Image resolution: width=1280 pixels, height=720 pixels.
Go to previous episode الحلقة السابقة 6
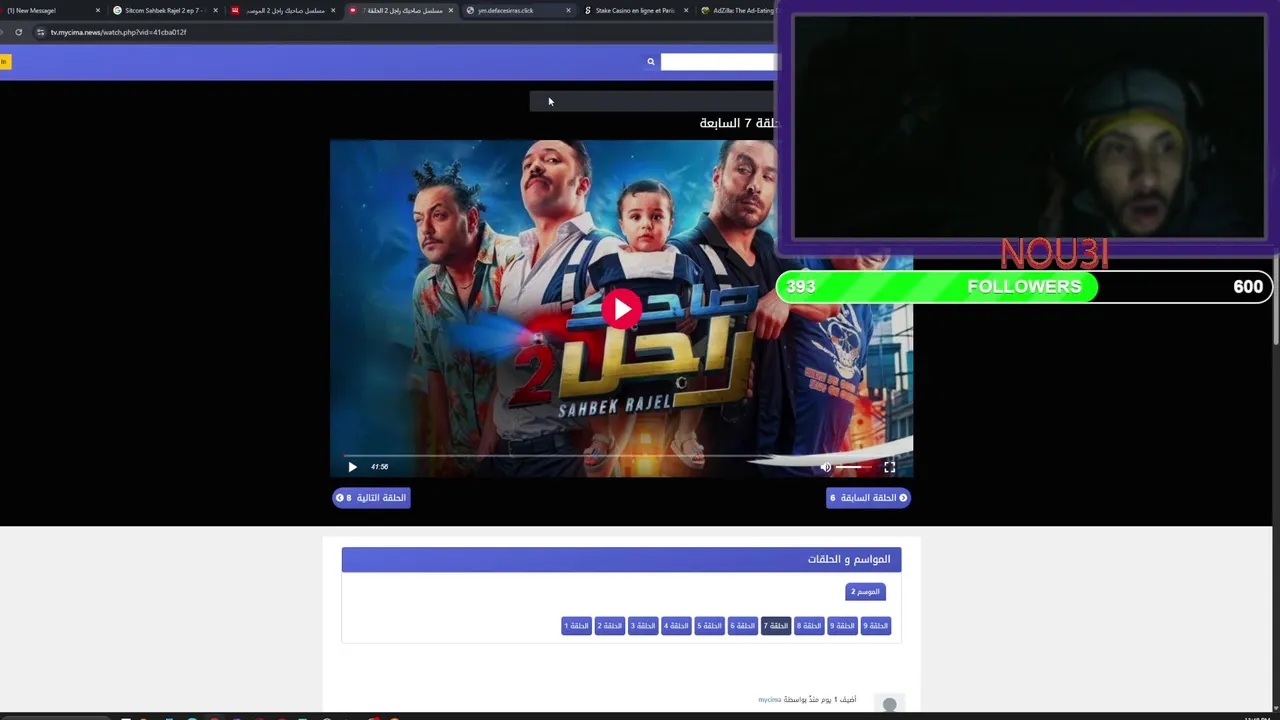coord(868,497)
